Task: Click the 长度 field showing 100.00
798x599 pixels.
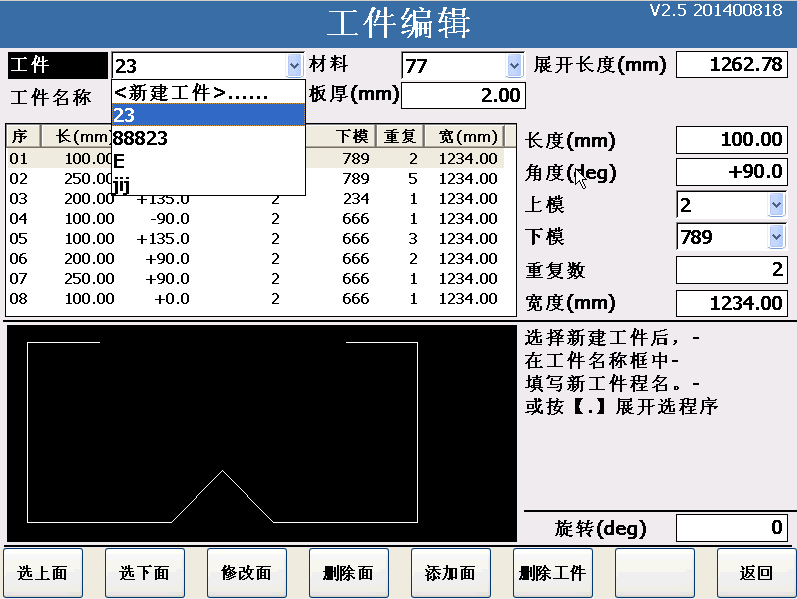Action: (732, 139)
